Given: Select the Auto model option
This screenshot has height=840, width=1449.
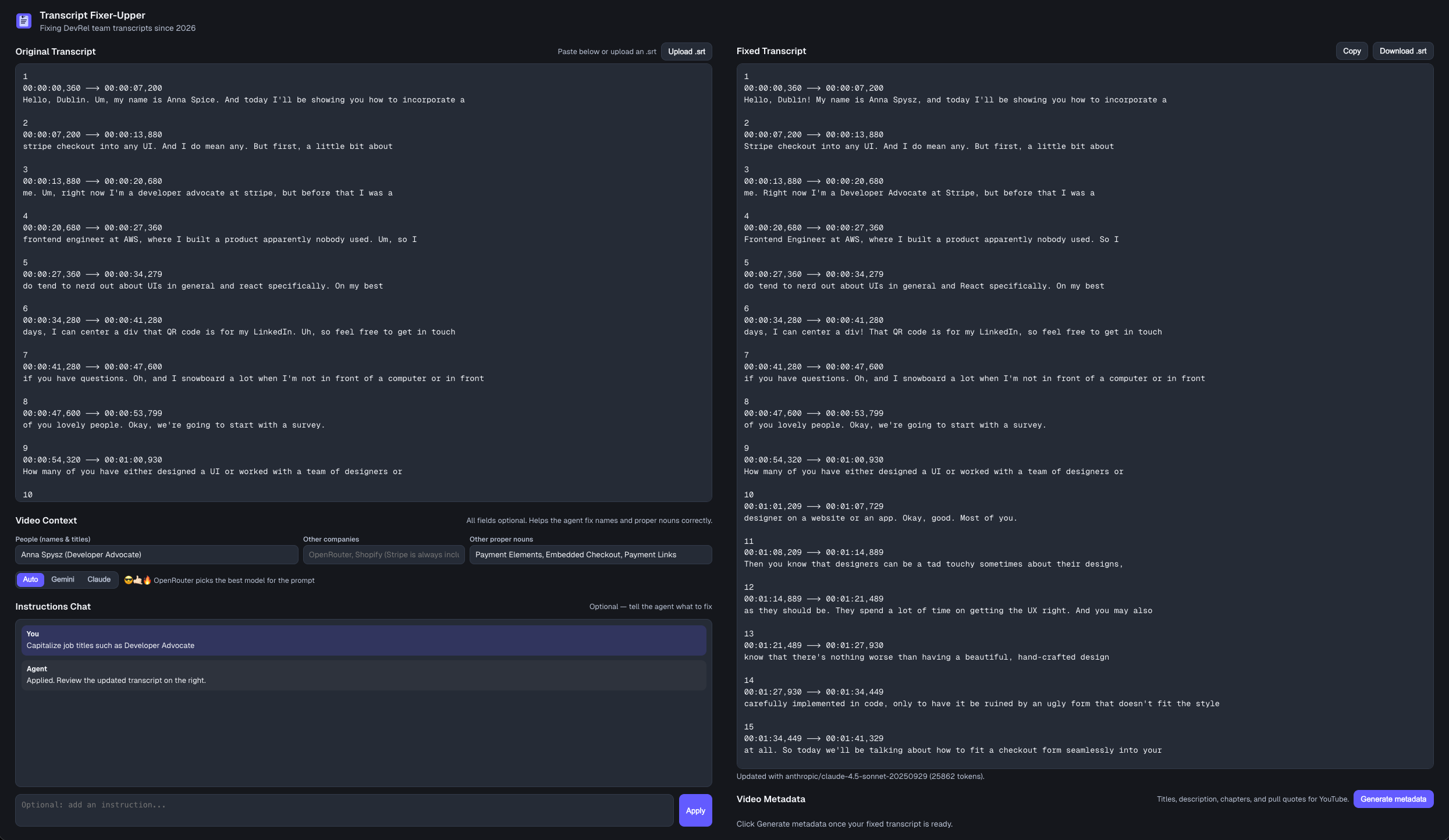Looking at the screenshot, I should click(x=30, y=579).
